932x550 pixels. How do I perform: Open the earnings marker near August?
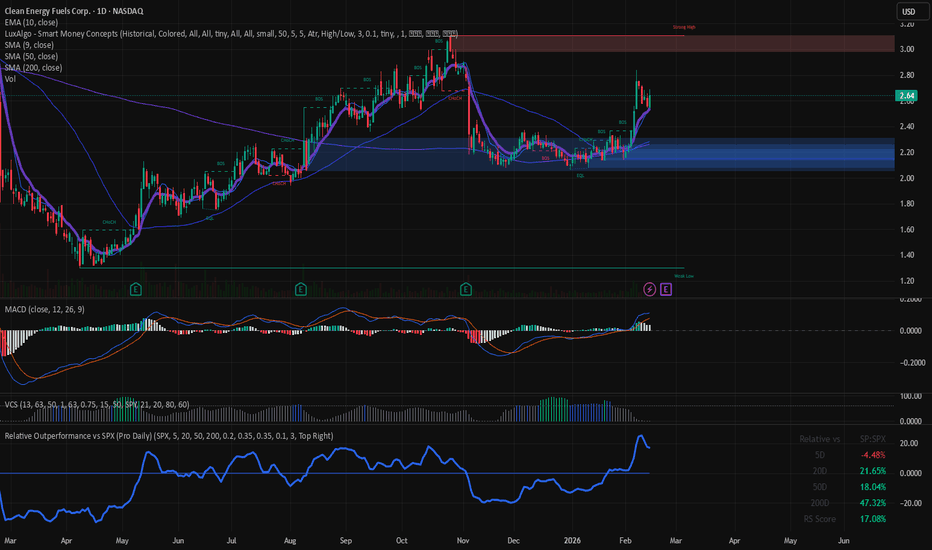pos(301,290)
